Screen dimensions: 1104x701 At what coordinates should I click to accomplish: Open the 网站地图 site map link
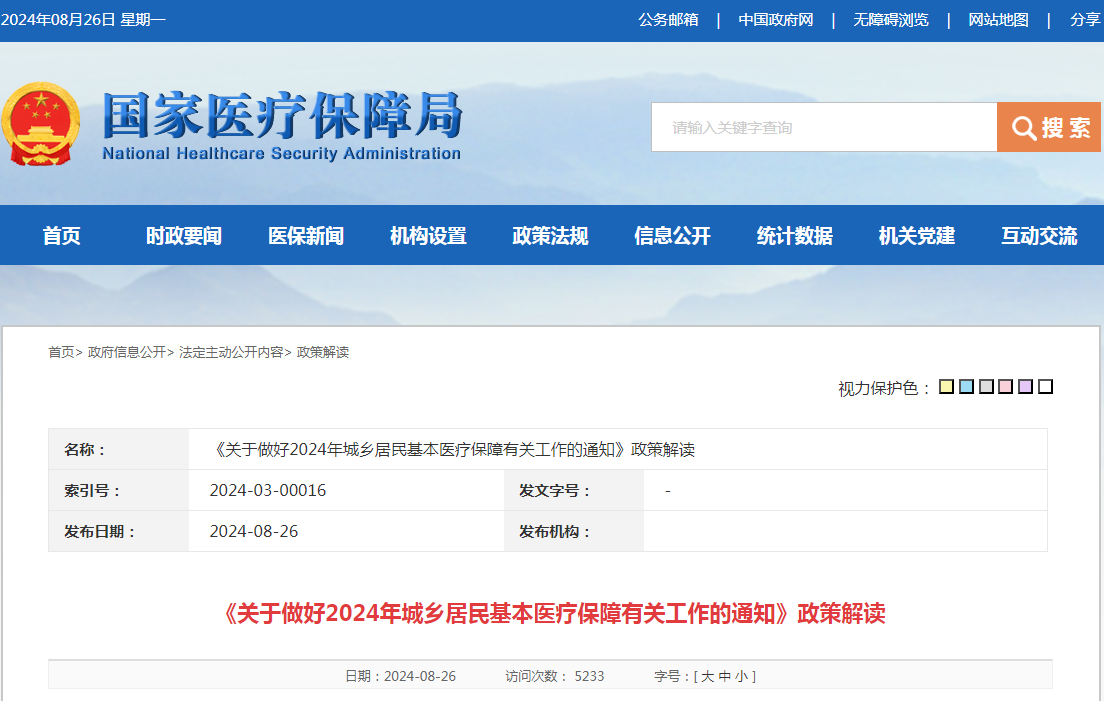(x=998, y=20)
